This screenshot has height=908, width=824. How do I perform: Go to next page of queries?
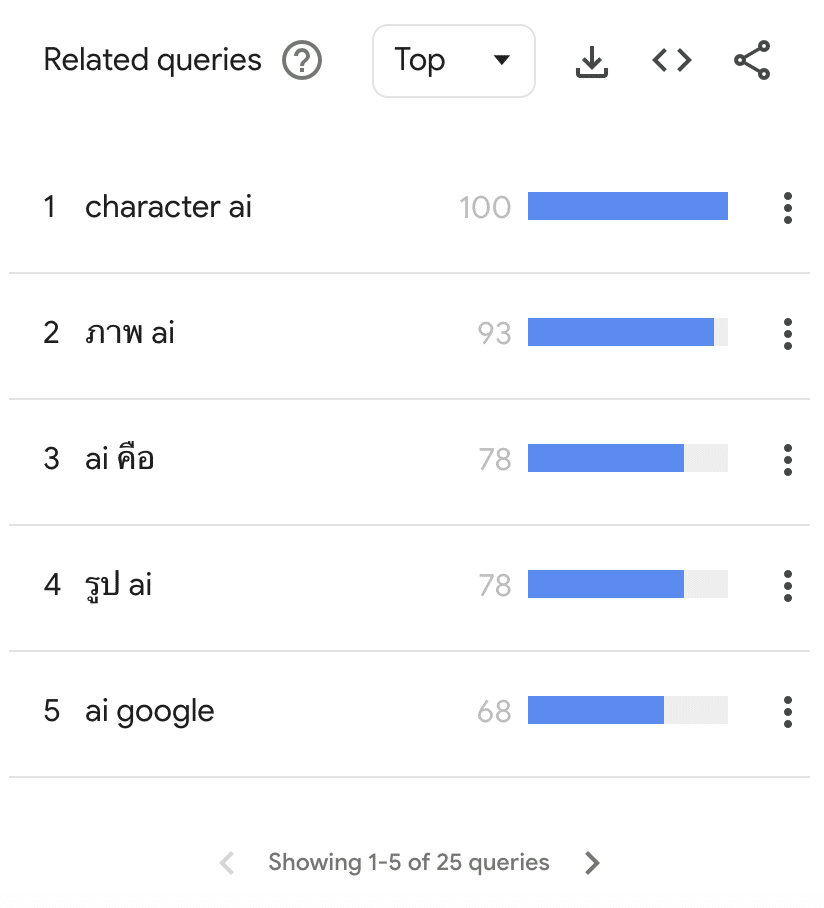tap(592, 863)
